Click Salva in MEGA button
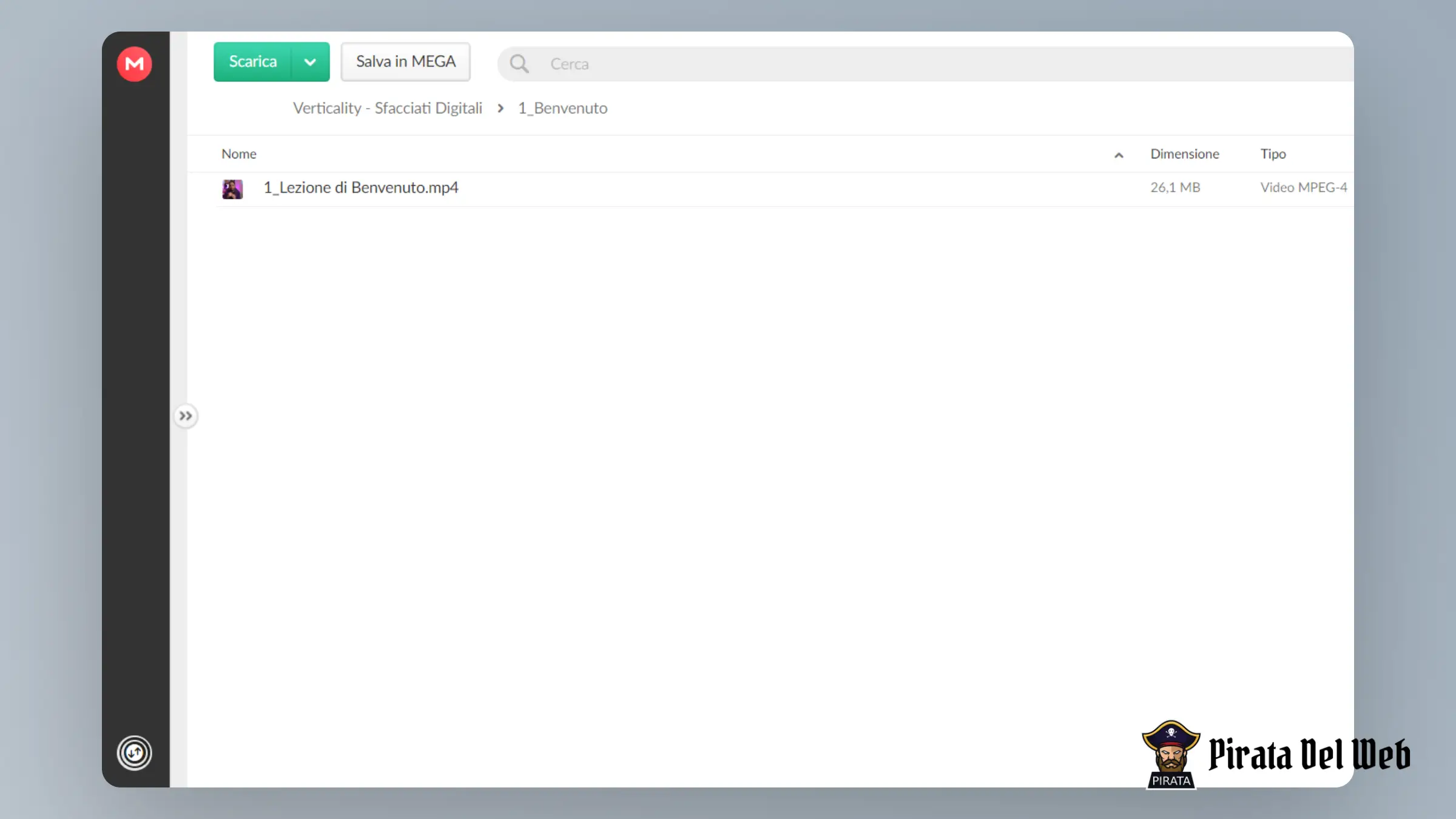The width and height of the screenshot is (1456, 819). coord(405,62)
